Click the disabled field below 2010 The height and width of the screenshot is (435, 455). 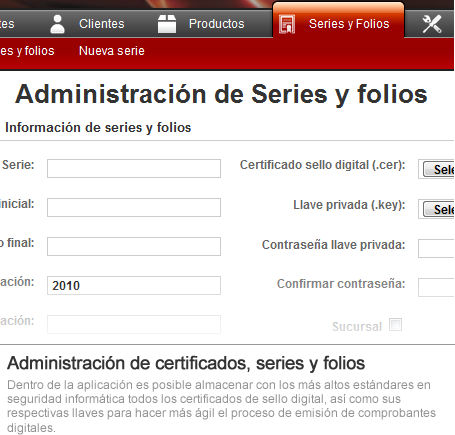click(134, 324)
